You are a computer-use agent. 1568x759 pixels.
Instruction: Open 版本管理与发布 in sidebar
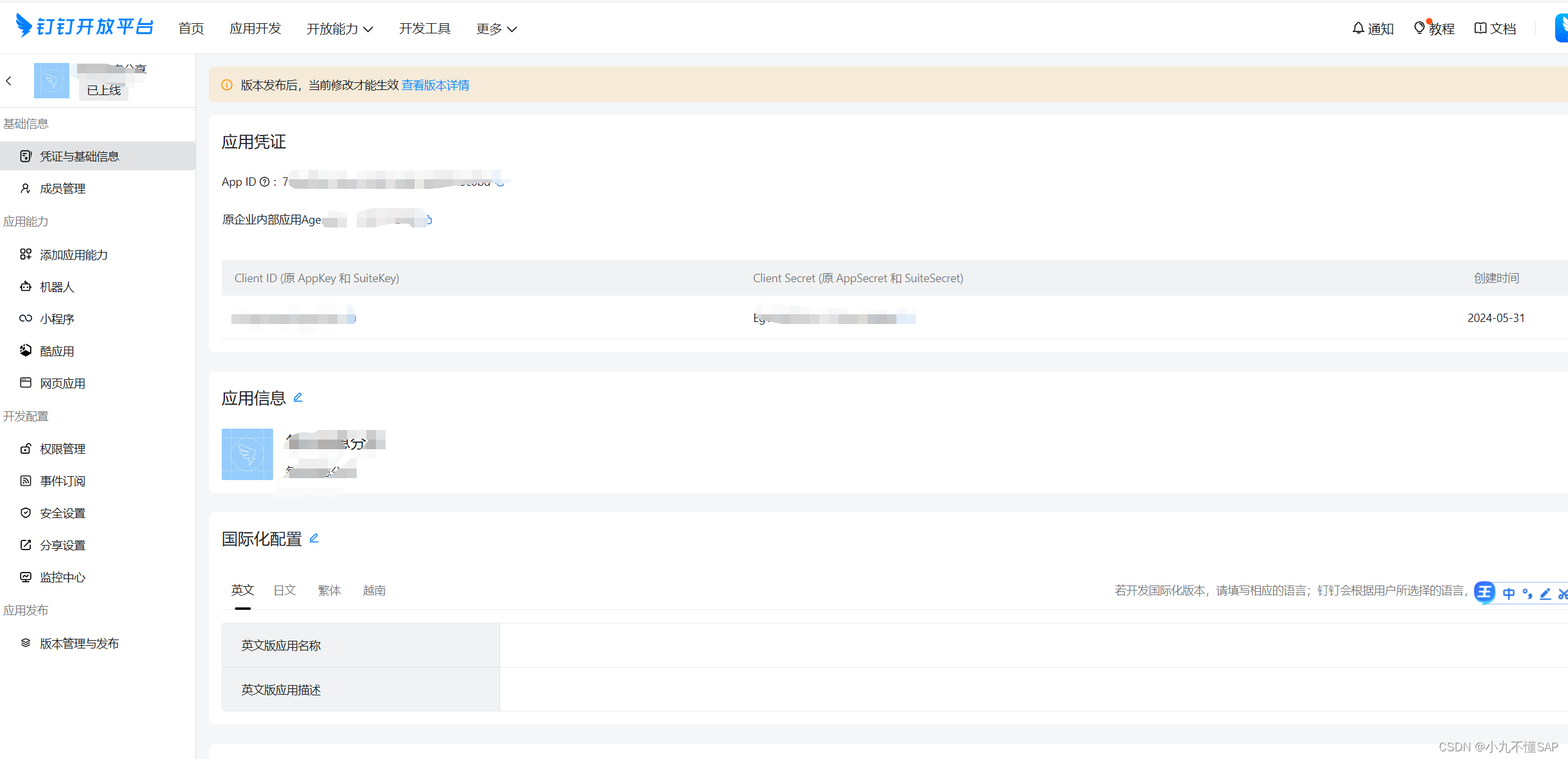pos(79,644)
